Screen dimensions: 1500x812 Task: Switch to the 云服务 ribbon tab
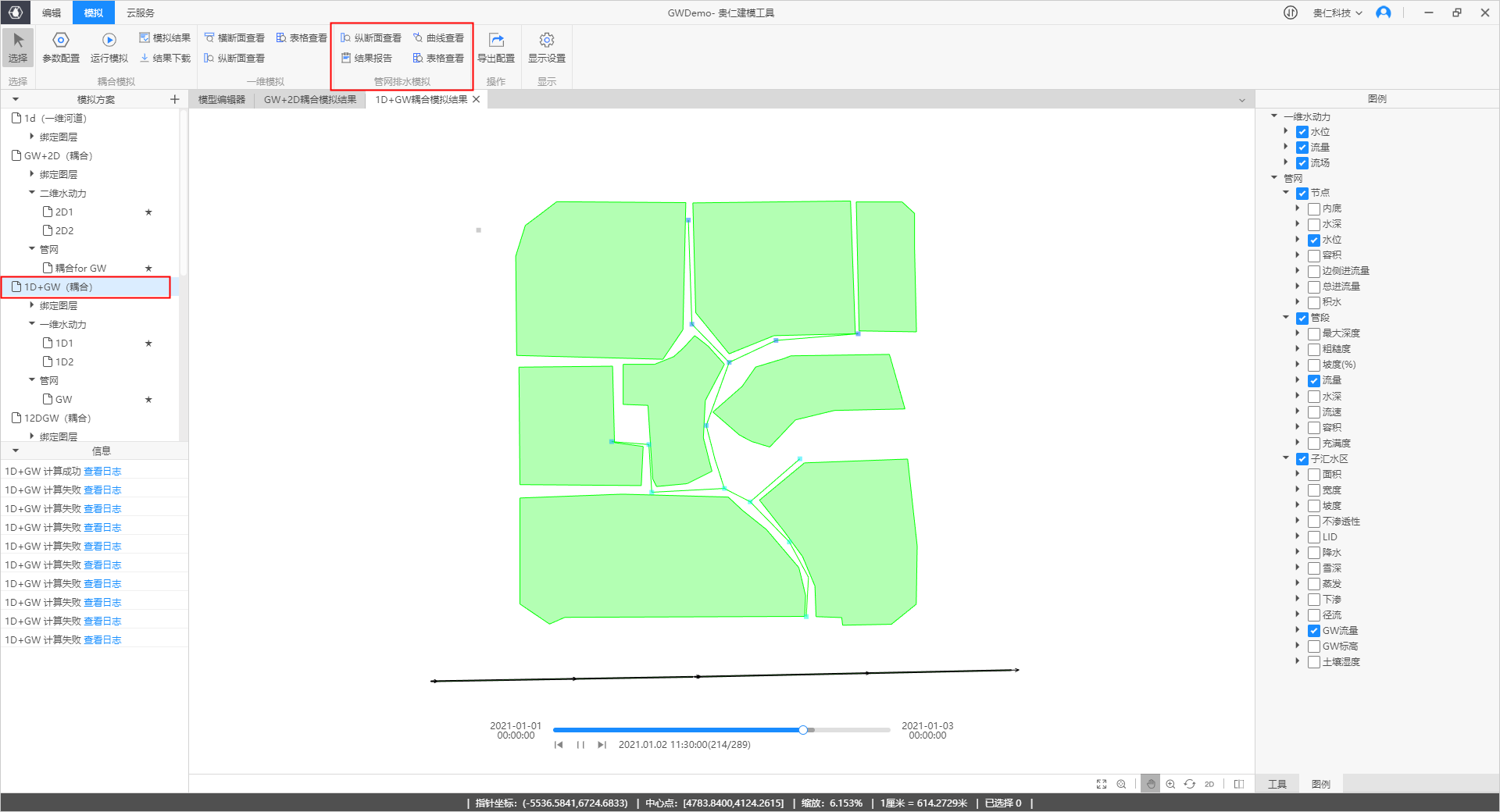[141, 12]
